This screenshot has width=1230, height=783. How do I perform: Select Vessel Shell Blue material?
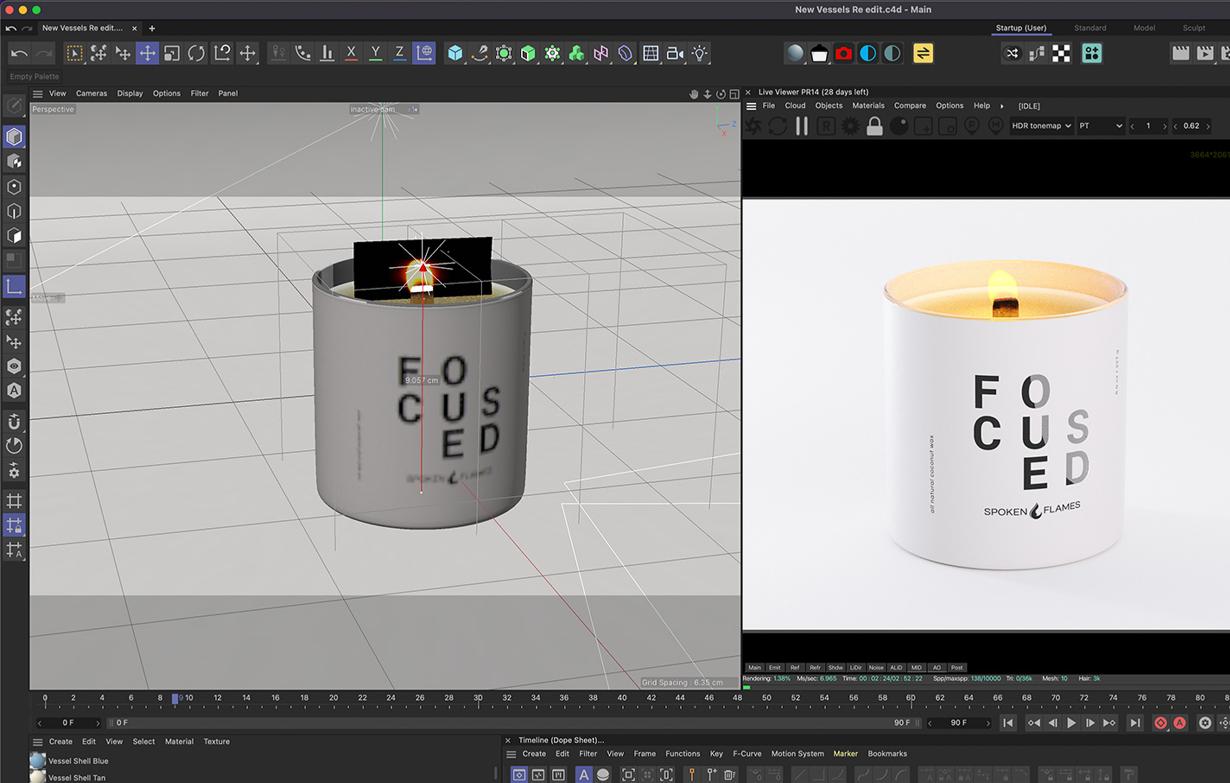click(x=78, y=761)
